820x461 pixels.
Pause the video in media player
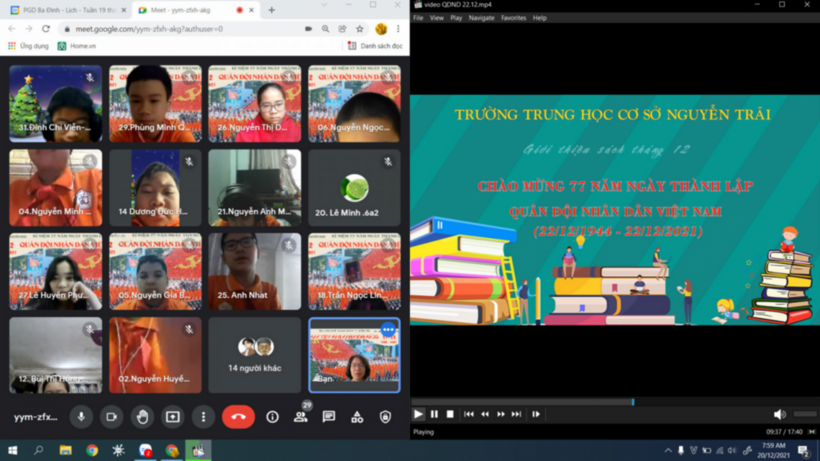pos(434,414)
